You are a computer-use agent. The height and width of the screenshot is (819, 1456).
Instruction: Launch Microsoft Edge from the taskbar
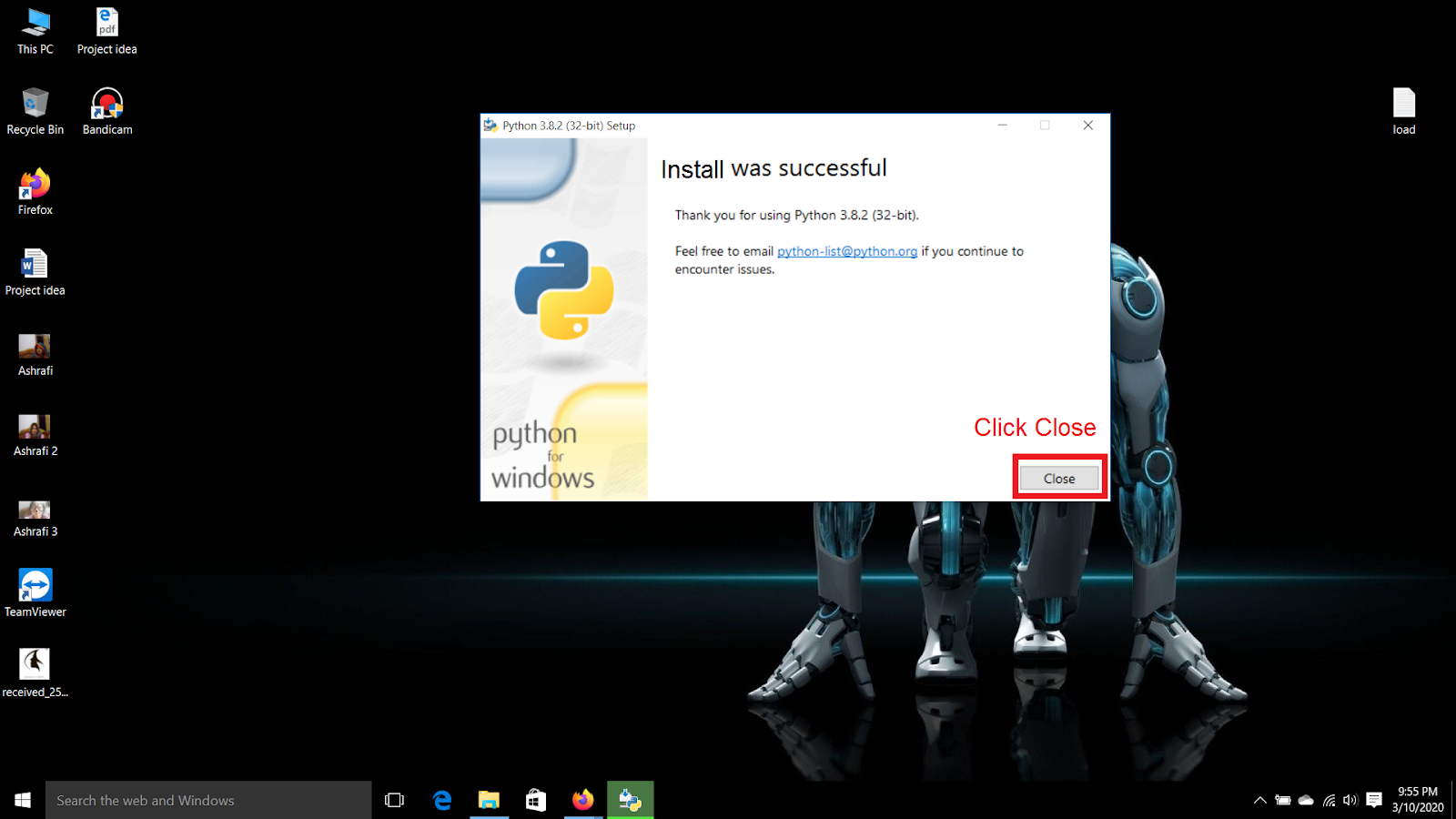(442, 800)
